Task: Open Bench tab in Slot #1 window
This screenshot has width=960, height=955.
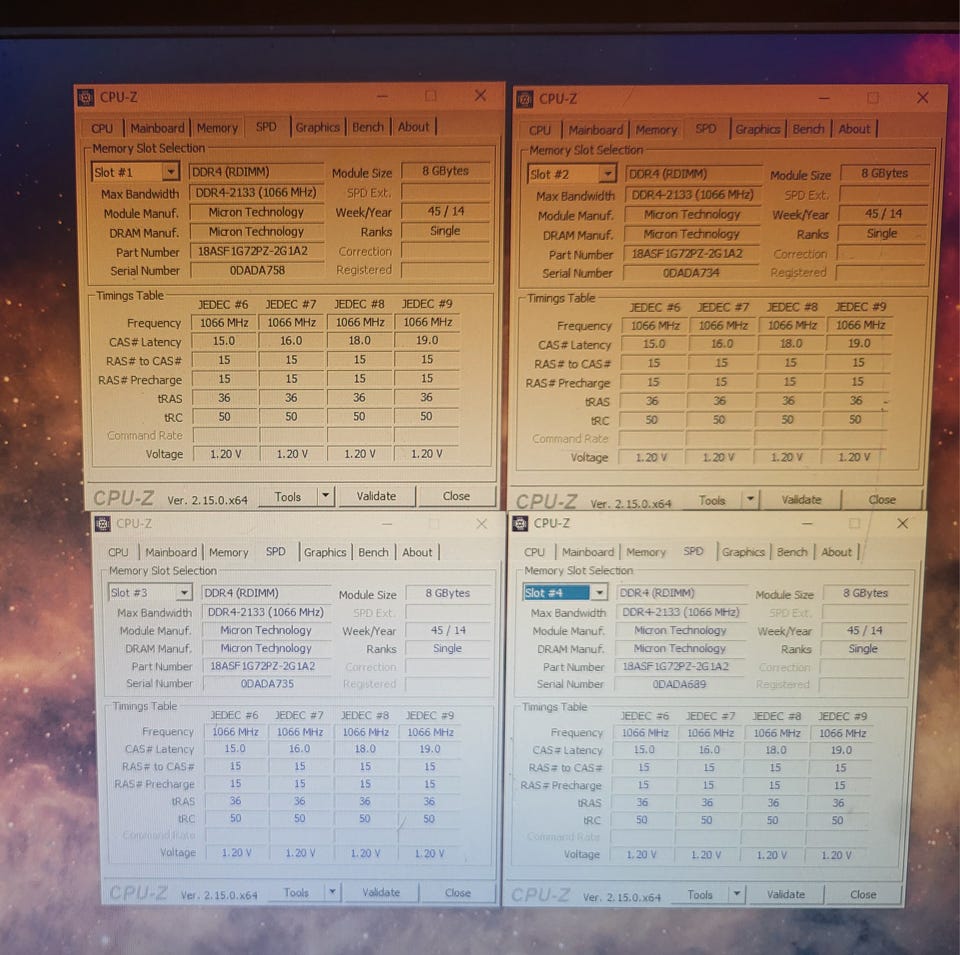Action: tap(368, 127)
